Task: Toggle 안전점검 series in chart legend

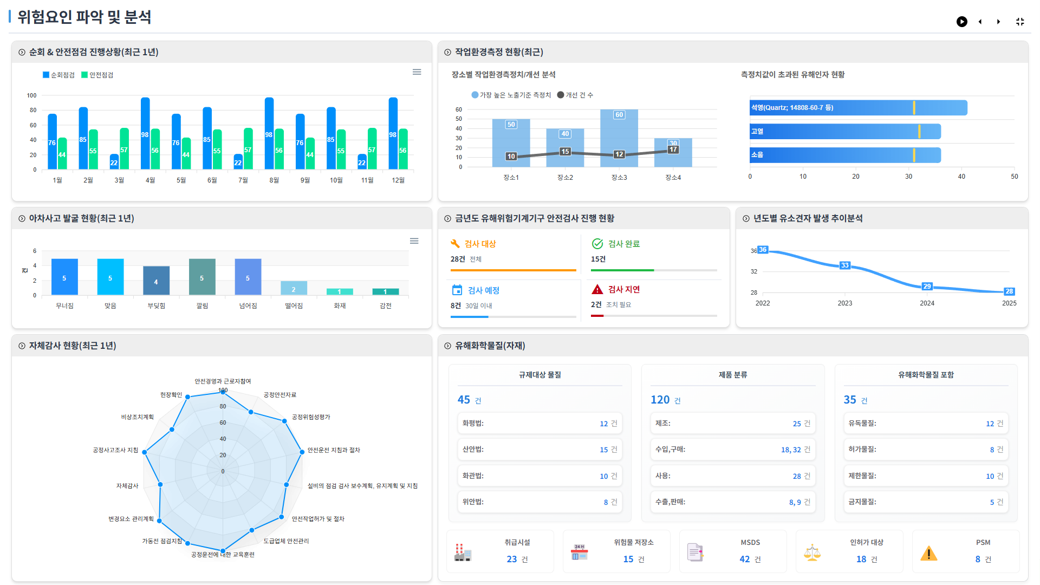Action: coord(97,75)
